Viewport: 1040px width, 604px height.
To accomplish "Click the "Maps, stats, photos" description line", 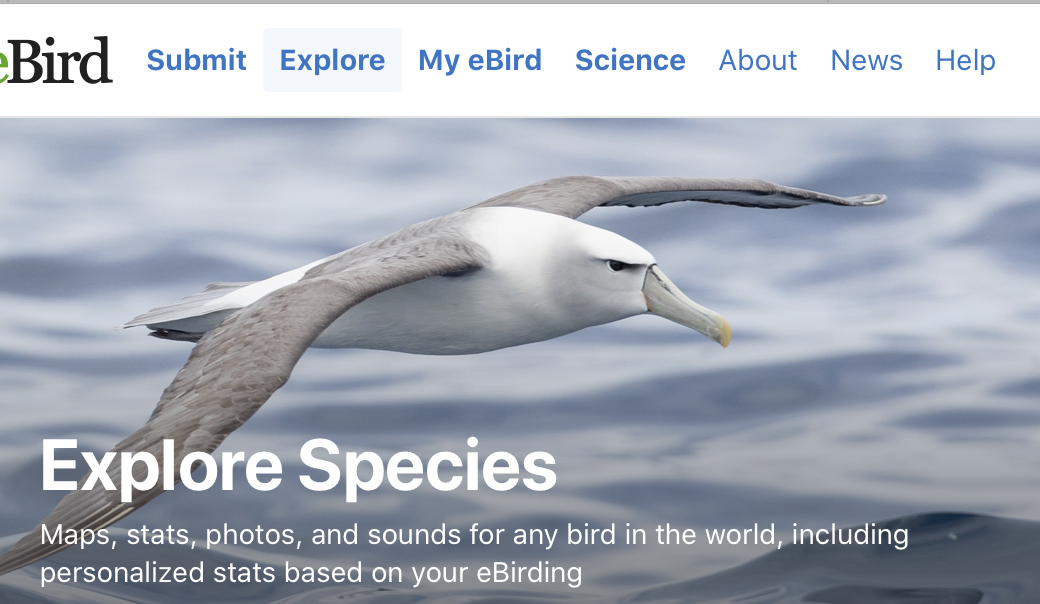I will coord(474,535).
